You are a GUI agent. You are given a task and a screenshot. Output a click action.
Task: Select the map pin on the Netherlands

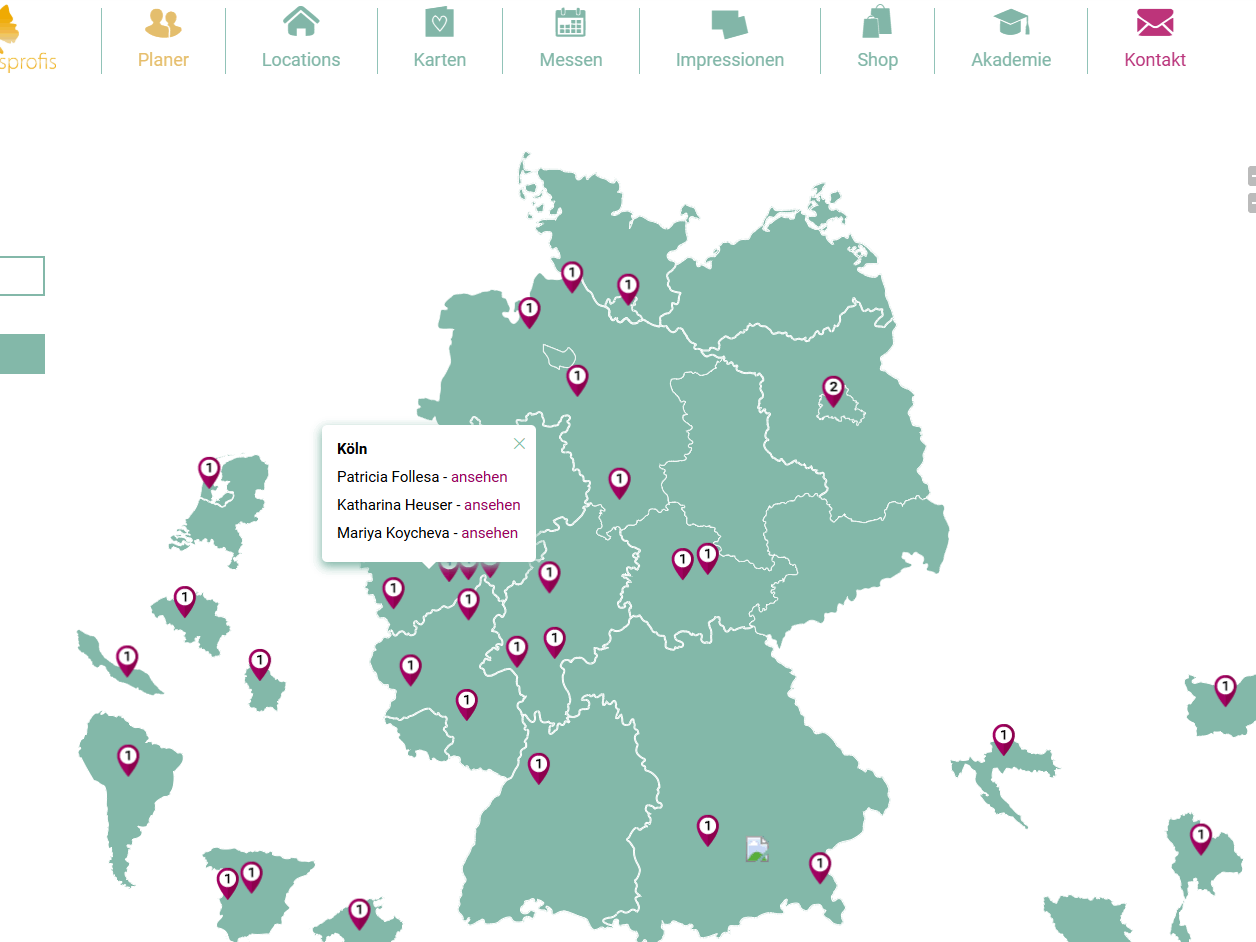coord(209,471)
